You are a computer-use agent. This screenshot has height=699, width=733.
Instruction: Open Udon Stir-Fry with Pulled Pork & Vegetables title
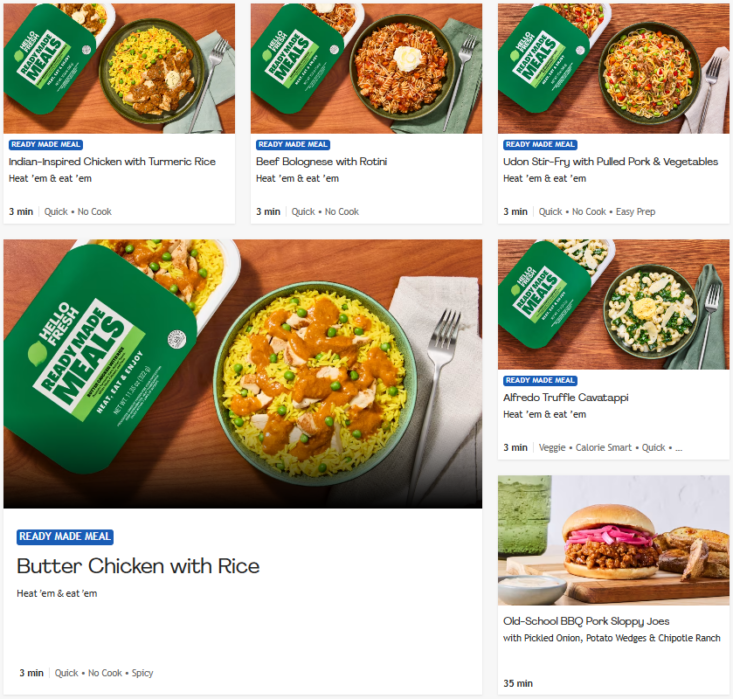coord(610,161)
